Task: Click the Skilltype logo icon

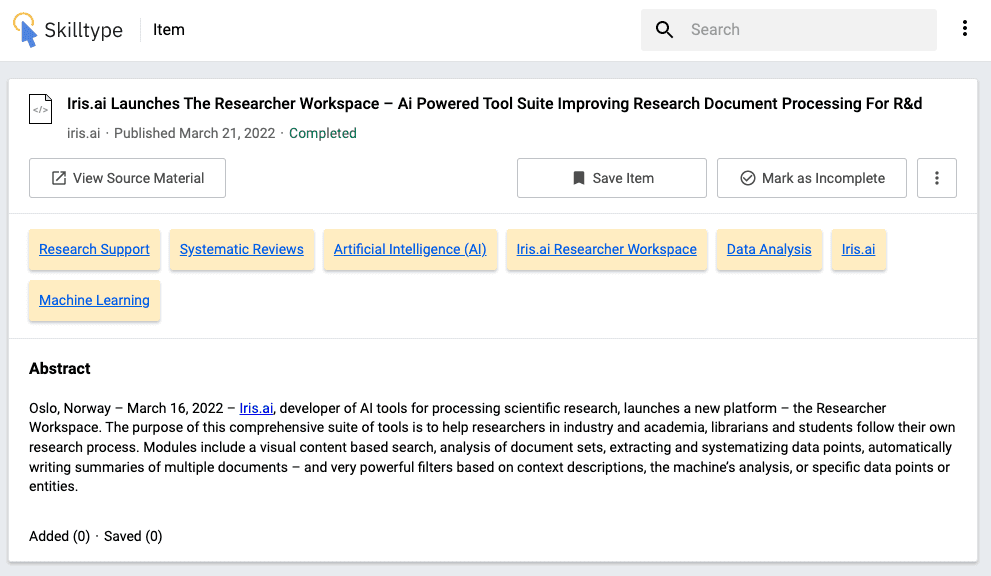Action: point(25,30)
